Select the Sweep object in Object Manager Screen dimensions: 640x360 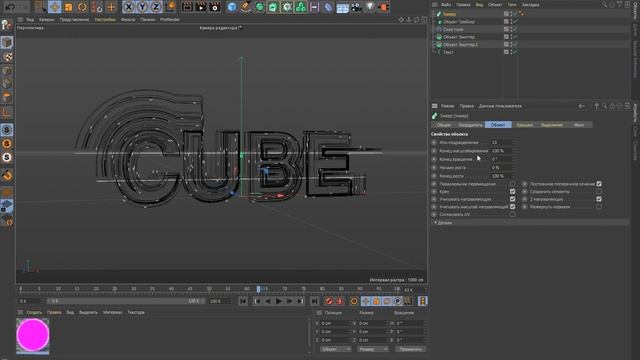click(449, 14)
